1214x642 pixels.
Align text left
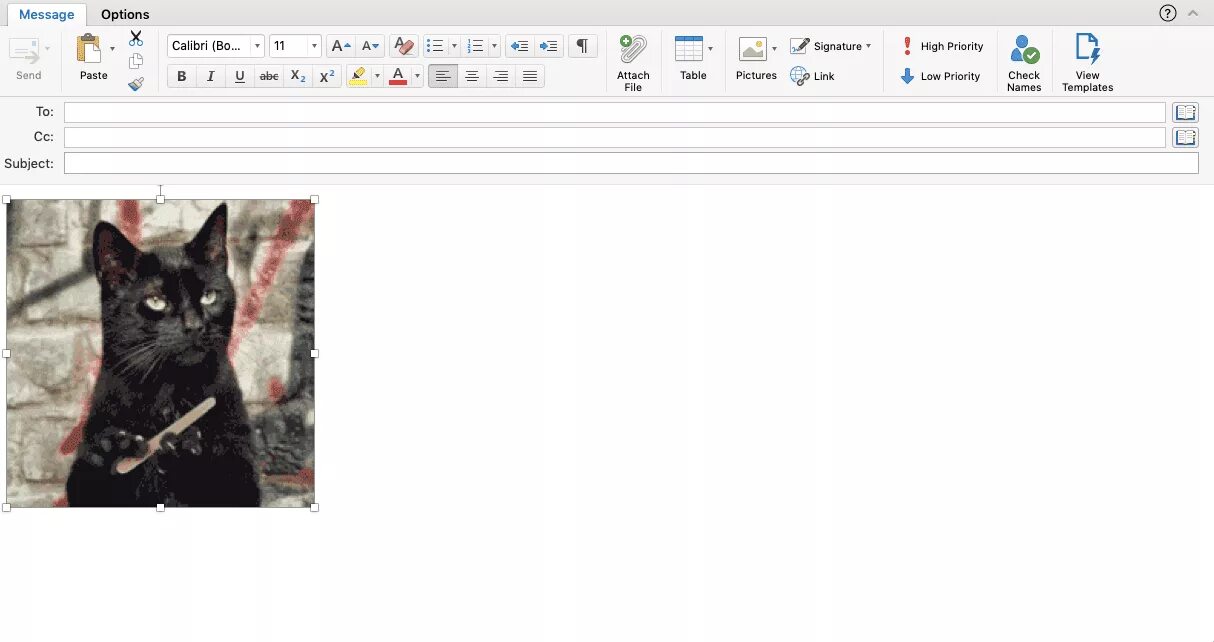[x=443, y=76]
